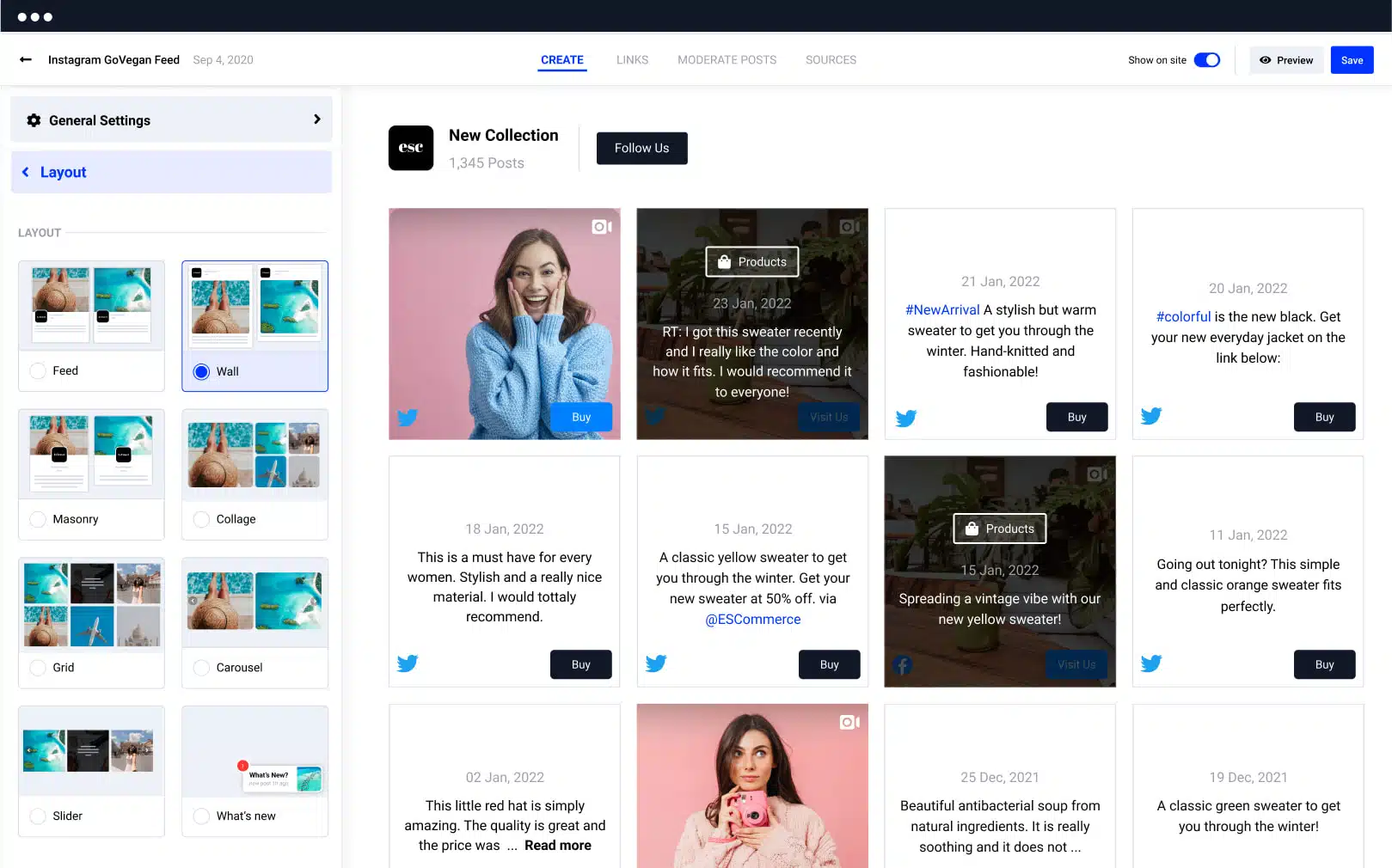Click the camera icon on the pink camera photo
This screenshot has width=1392, height=868.
(x=849, y=722)
